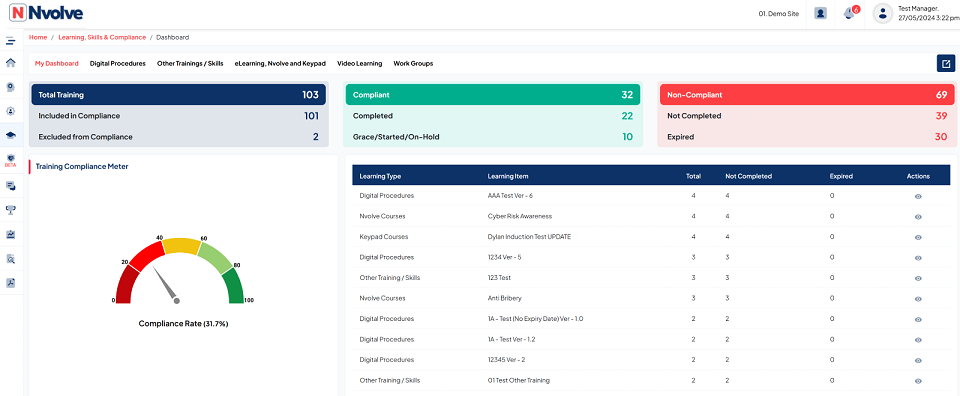Click the Nvolve logo
This screenshot has height=396, width=960.
tap(47, 13)
